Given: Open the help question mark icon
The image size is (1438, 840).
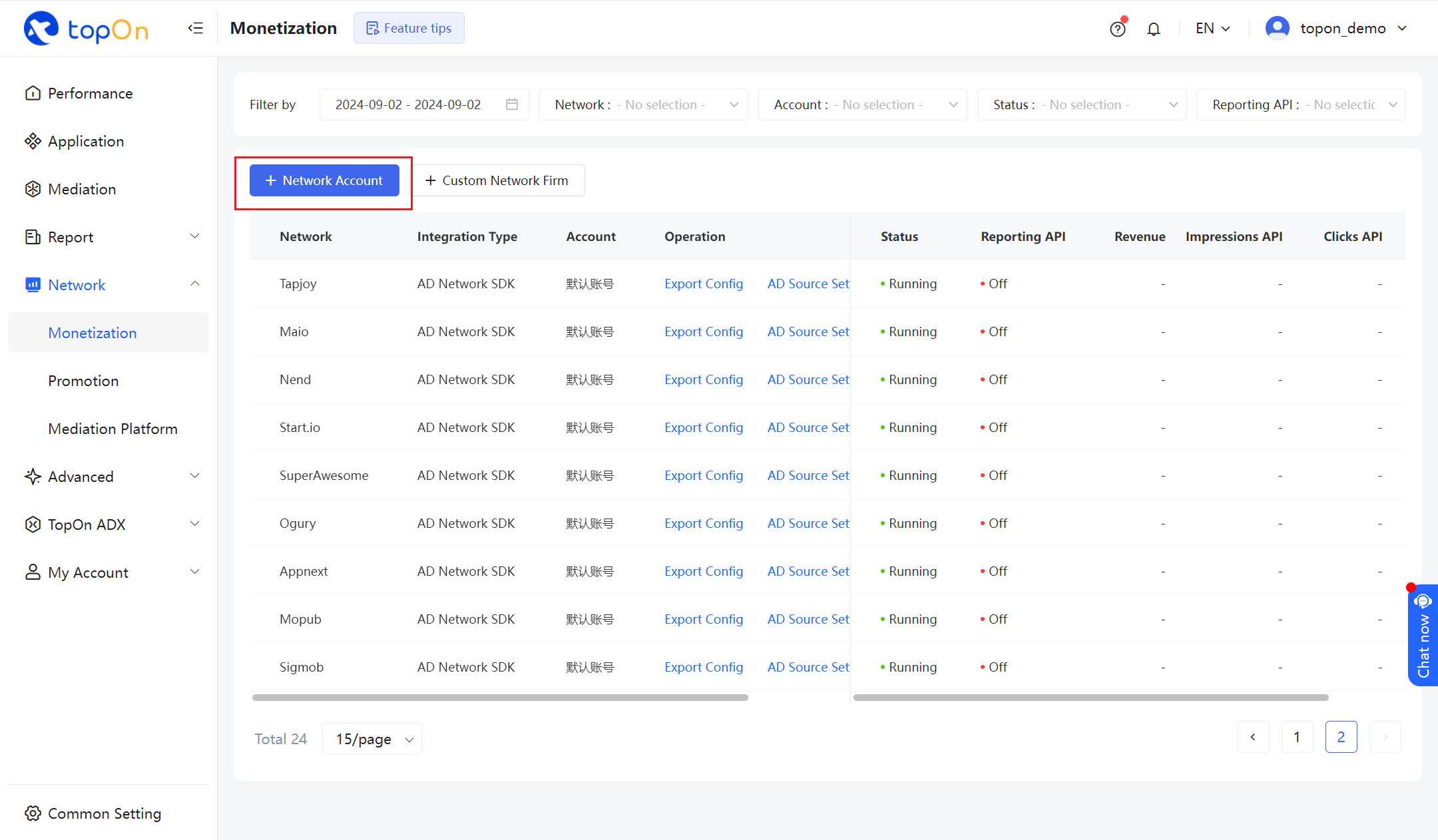Looking at the screenshot, I should pyautogui.click(x=1118, y=29).
